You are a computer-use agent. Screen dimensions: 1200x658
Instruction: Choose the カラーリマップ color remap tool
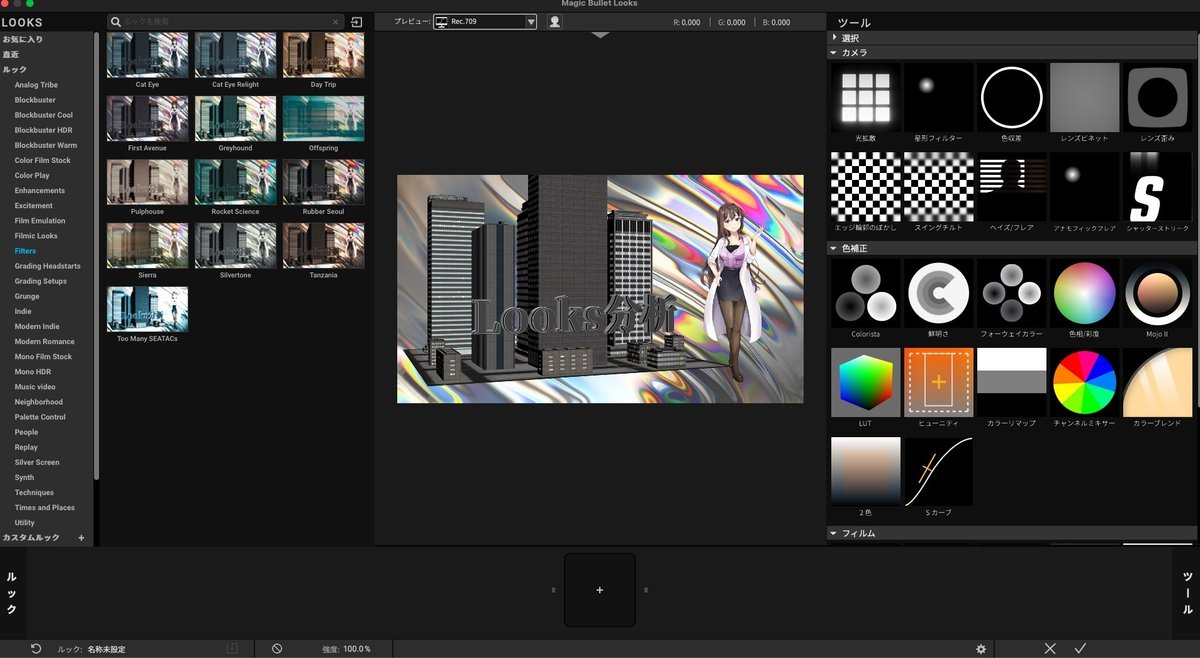coord(1012,382)
